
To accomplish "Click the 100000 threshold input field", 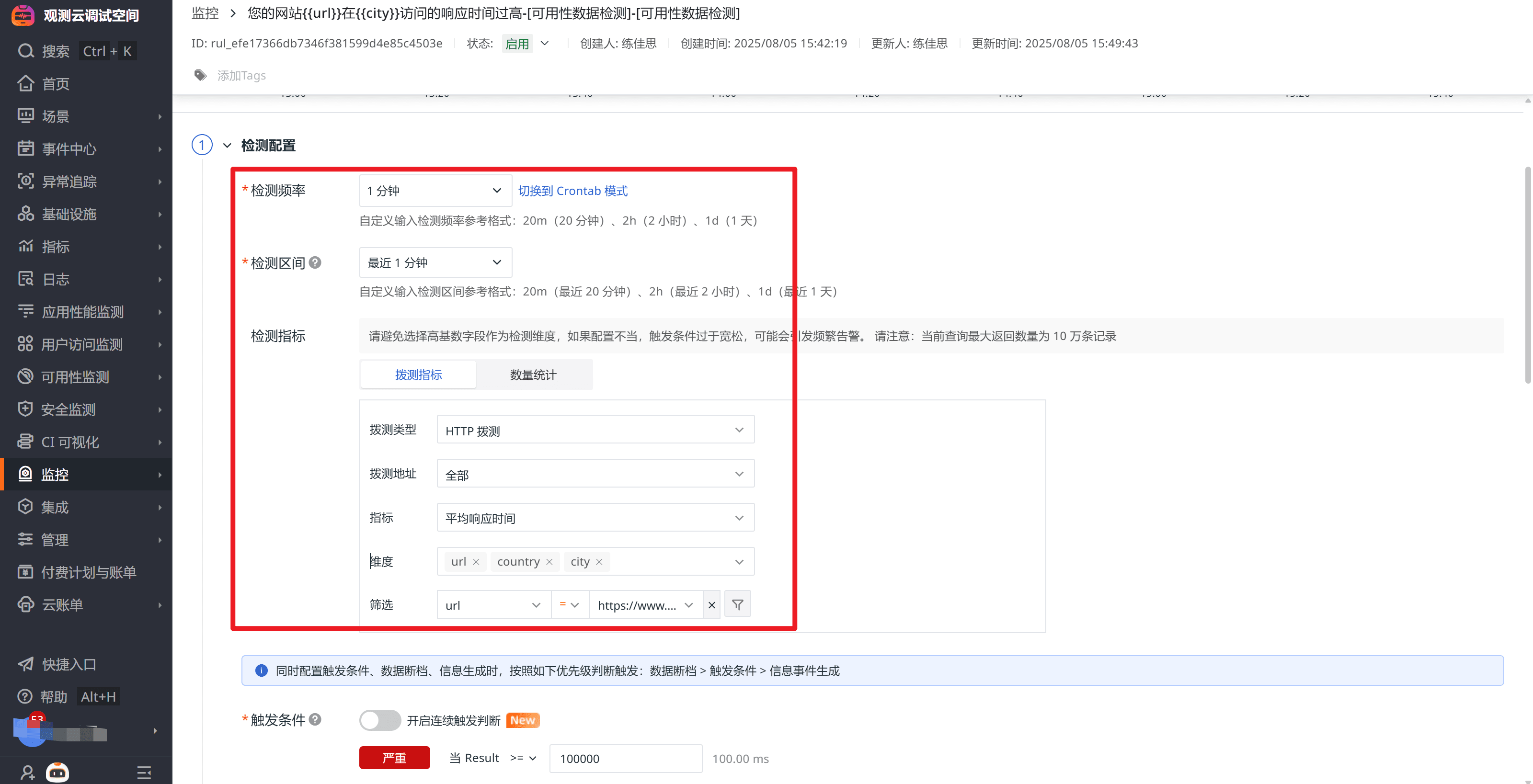I will 625,758.
